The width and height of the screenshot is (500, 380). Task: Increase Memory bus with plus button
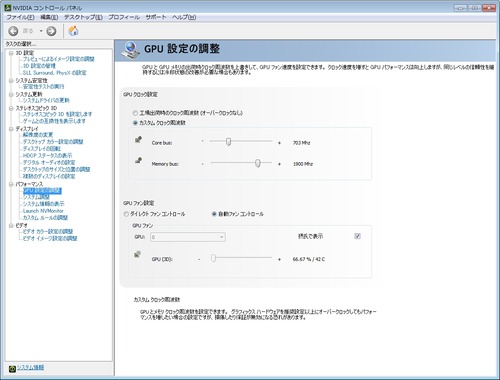click(279, 164)
